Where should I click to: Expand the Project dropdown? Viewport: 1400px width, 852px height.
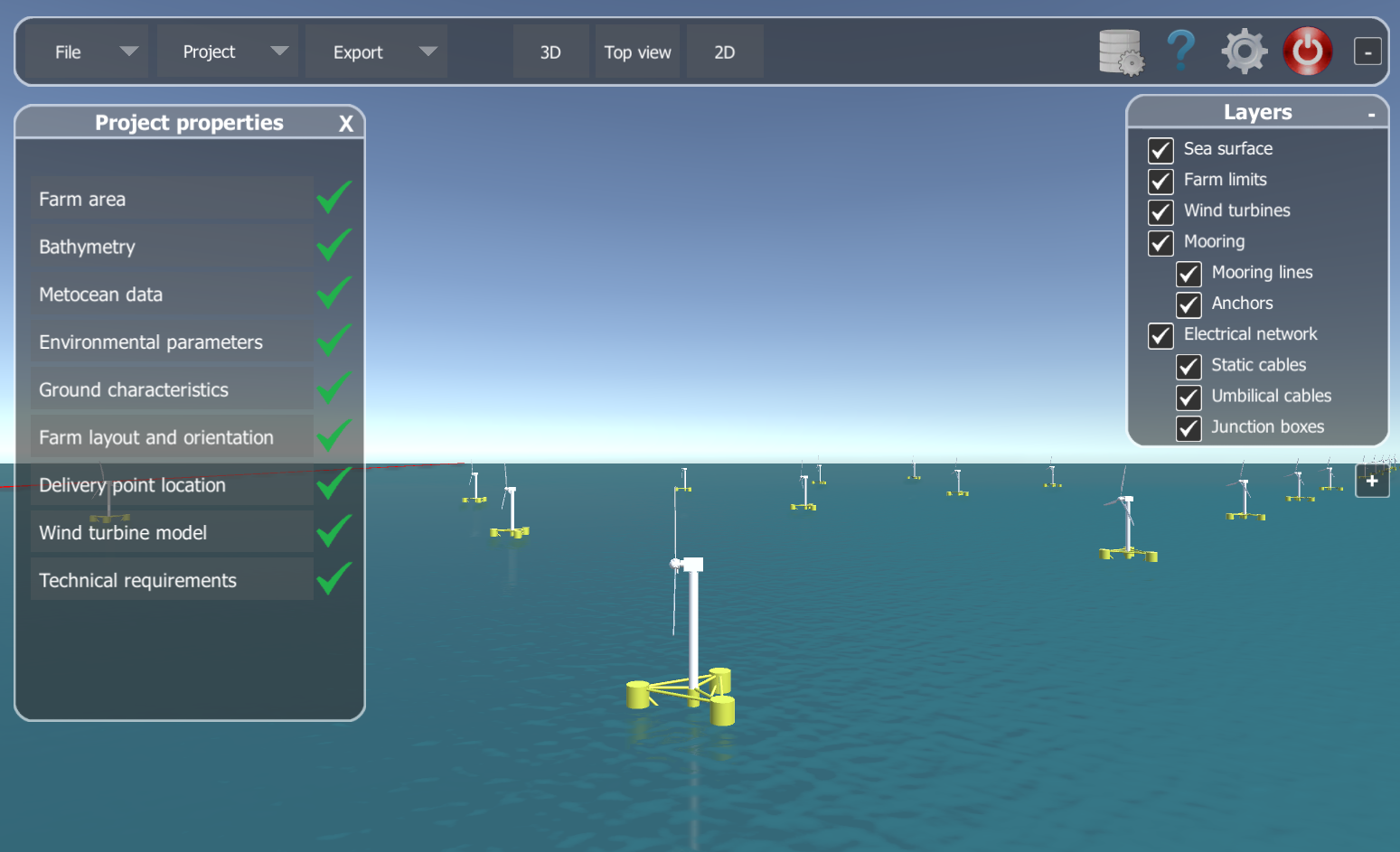227,51
